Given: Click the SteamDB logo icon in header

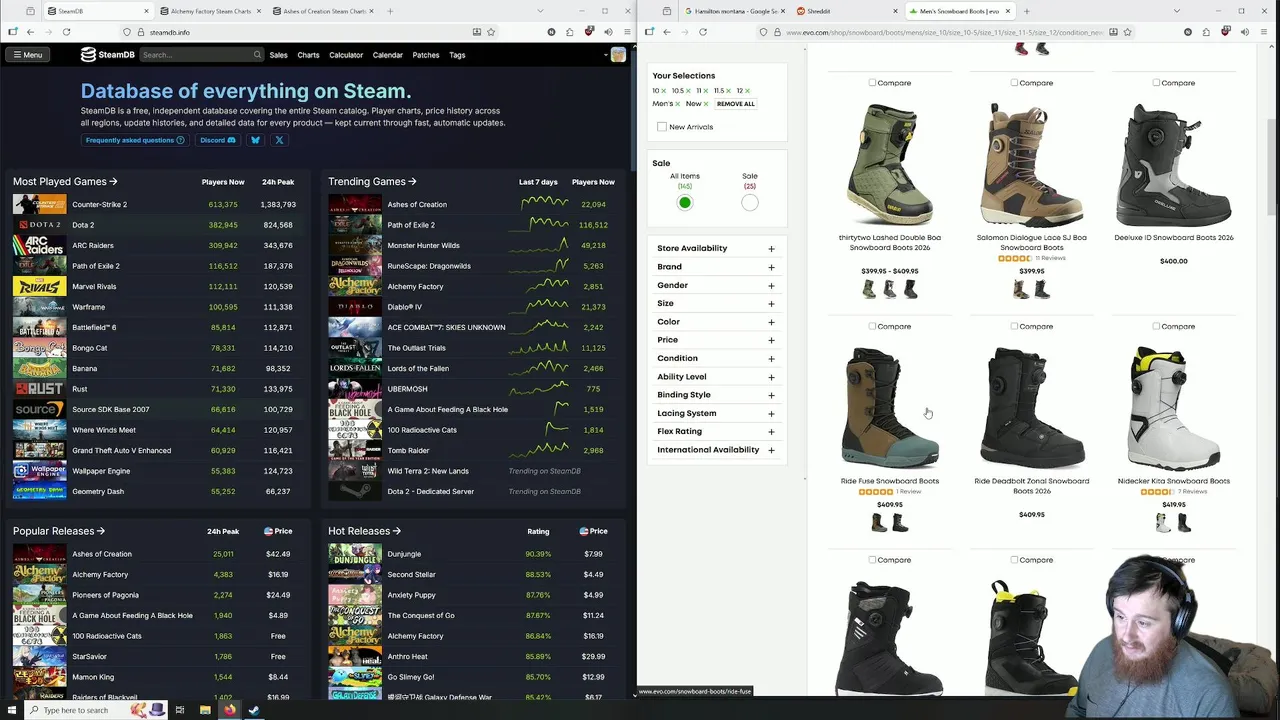Looking at the screenshot, I should click(88, 55).
